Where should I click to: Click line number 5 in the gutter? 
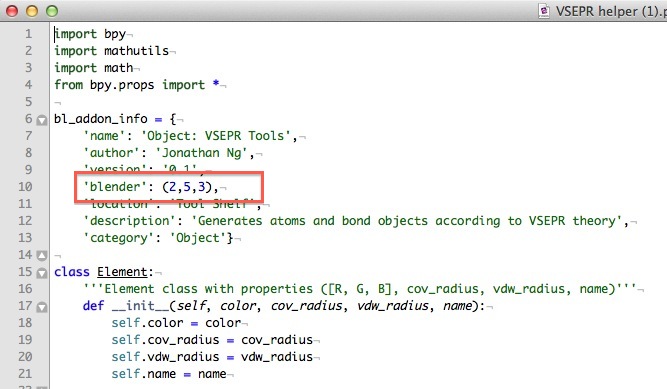[x=29, y=102]
